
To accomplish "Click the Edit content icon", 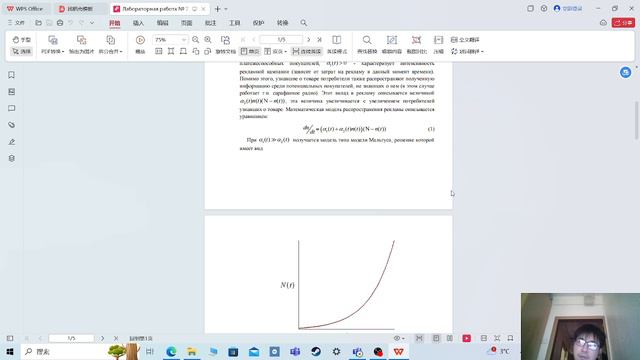I will [x=392, y=40].
